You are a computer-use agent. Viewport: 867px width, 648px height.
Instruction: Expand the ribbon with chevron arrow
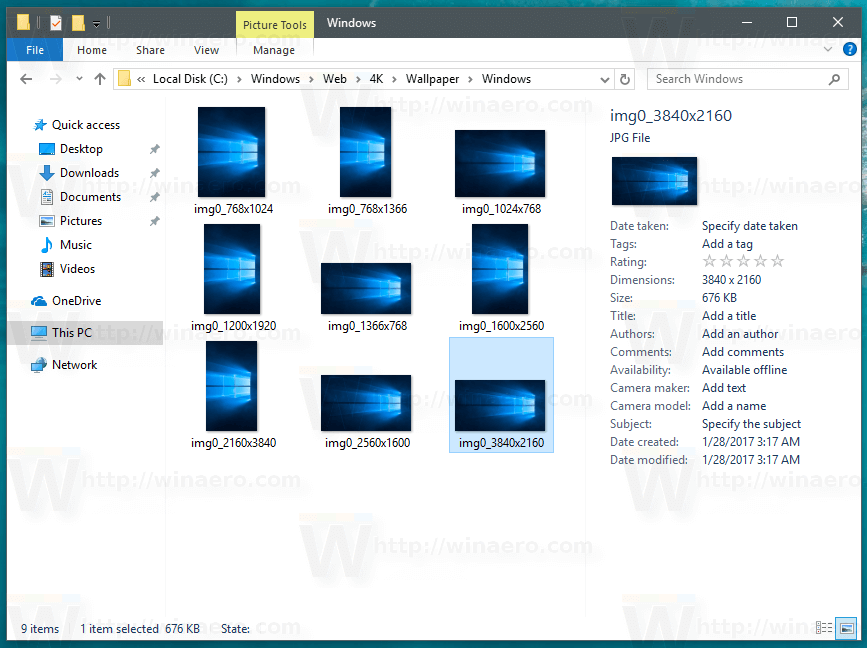pyautogui.click(x=826, y=50)
